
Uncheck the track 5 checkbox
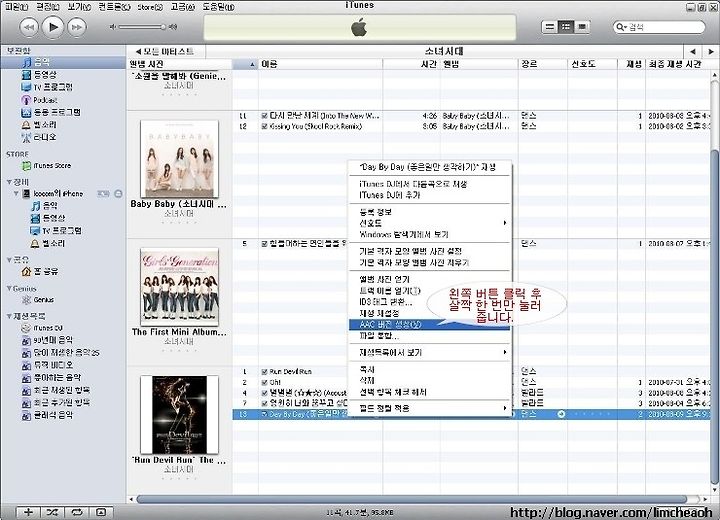point(264,244)
